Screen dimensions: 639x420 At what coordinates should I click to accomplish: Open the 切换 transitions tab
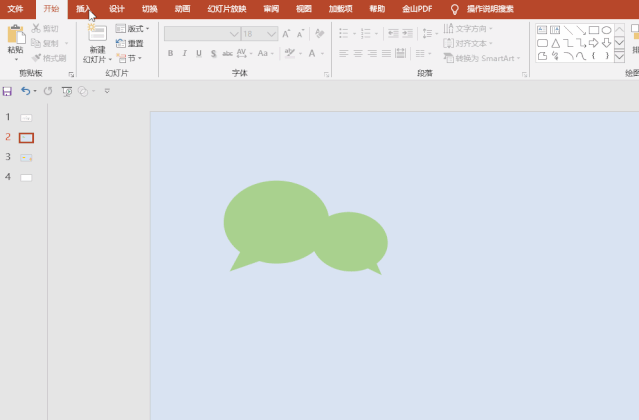(x=150, y=9)
